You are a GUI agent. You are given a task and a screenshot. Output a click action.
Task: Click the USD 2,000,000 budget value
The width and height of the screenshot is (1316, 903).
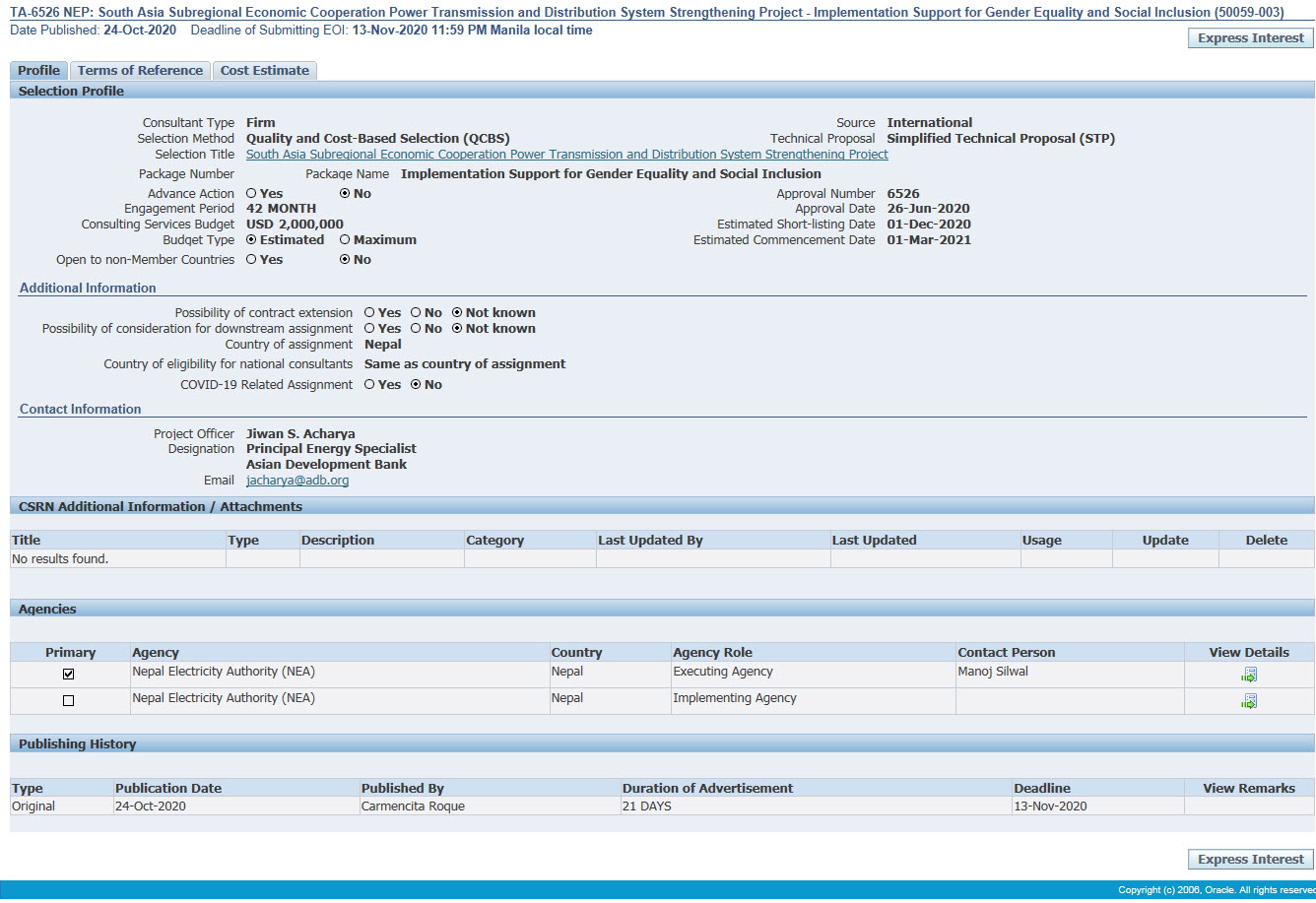point(295,225)
